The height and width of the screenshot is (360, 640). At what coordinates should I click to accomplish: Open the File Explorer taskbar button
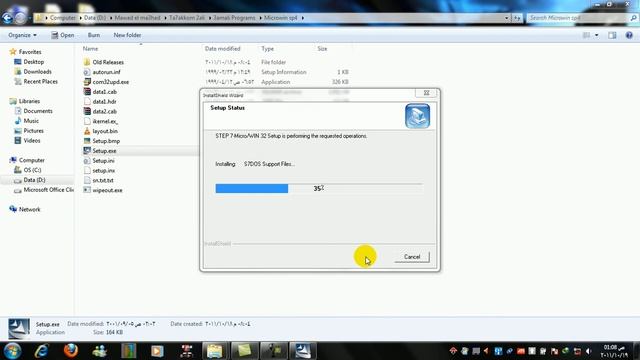215,351
